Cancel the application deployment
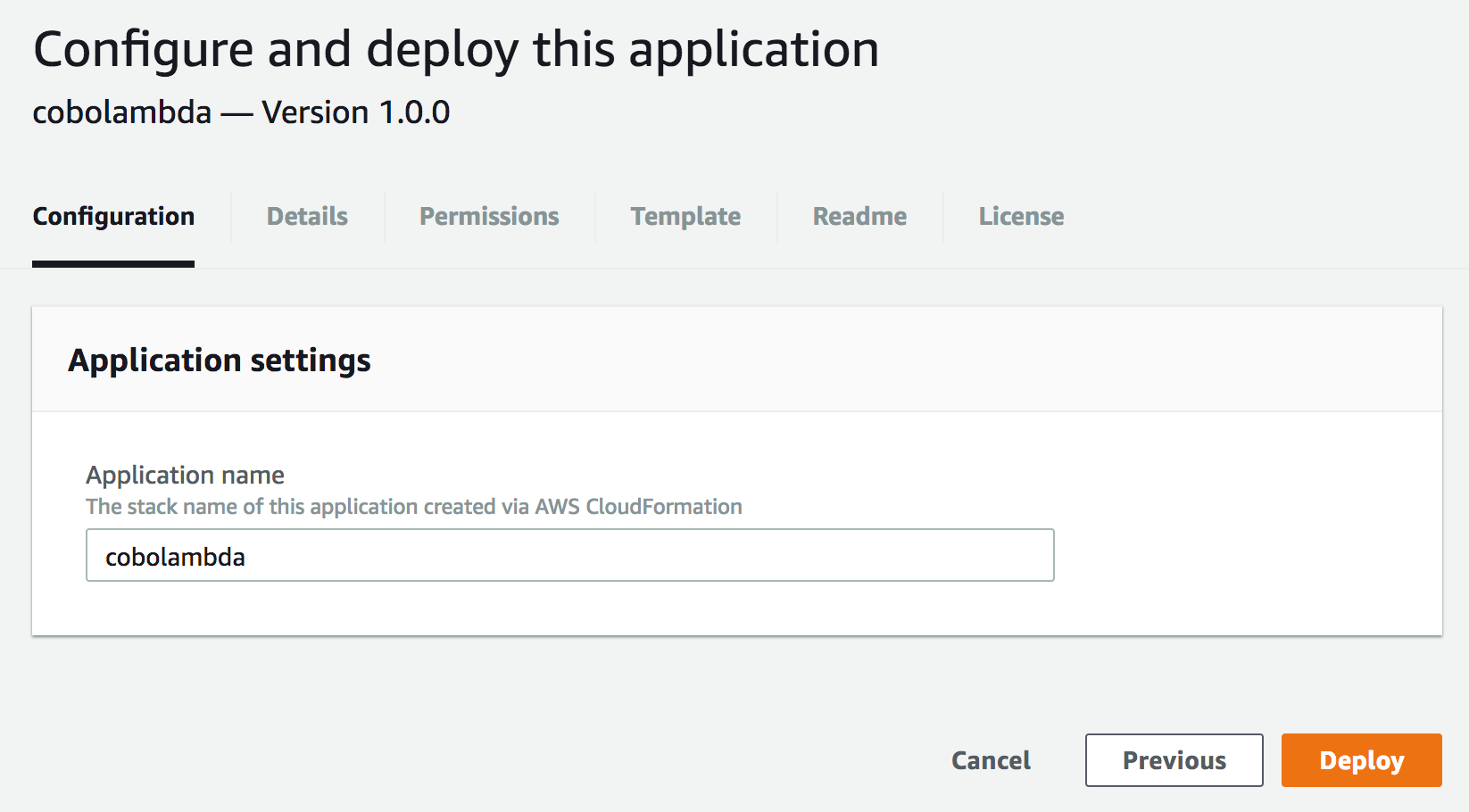The image size is (1469, 812). (x=991, y=760)
